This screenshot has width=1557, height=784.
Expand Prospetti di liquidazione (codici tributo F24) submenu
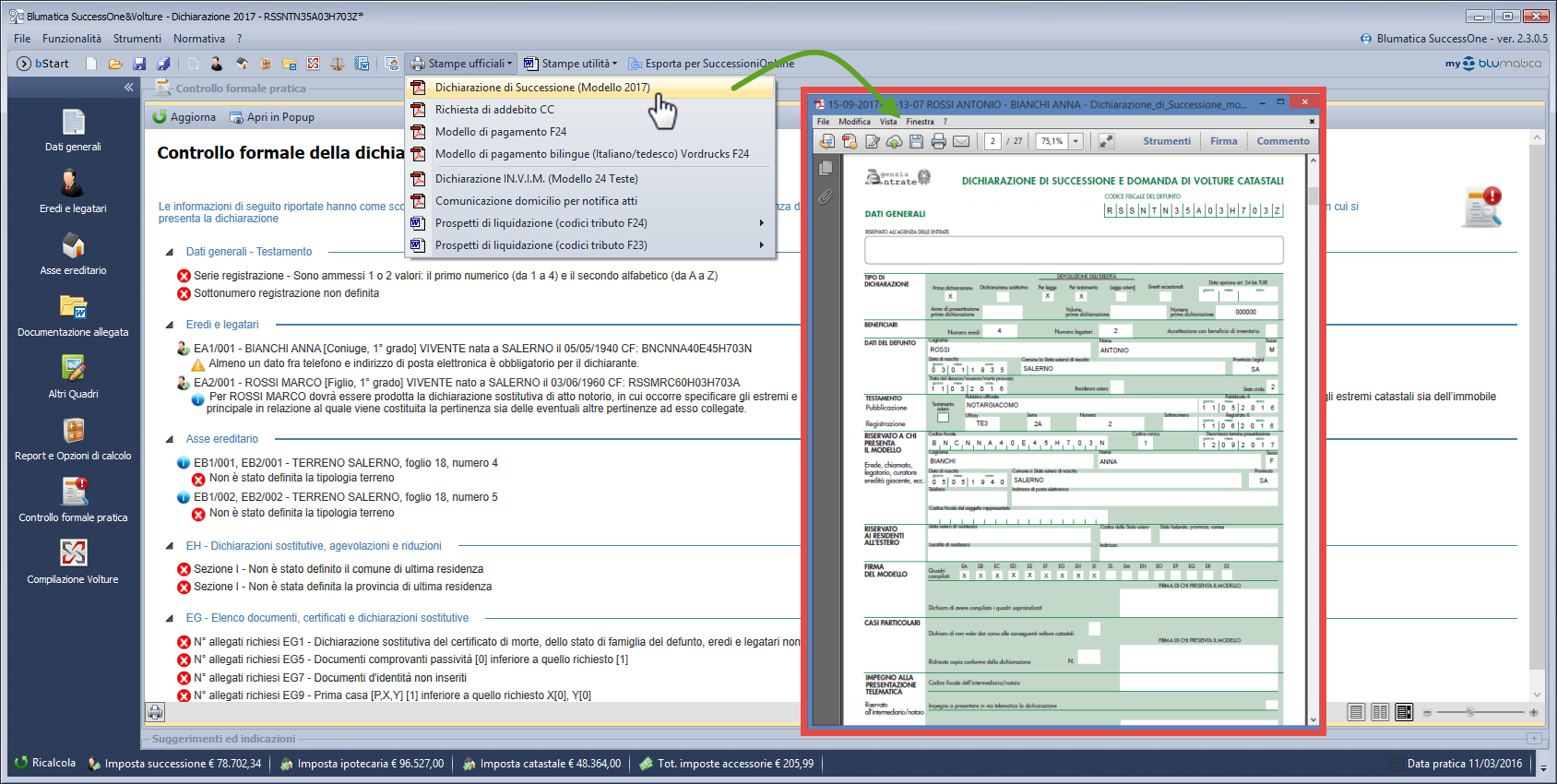(590, 223)
